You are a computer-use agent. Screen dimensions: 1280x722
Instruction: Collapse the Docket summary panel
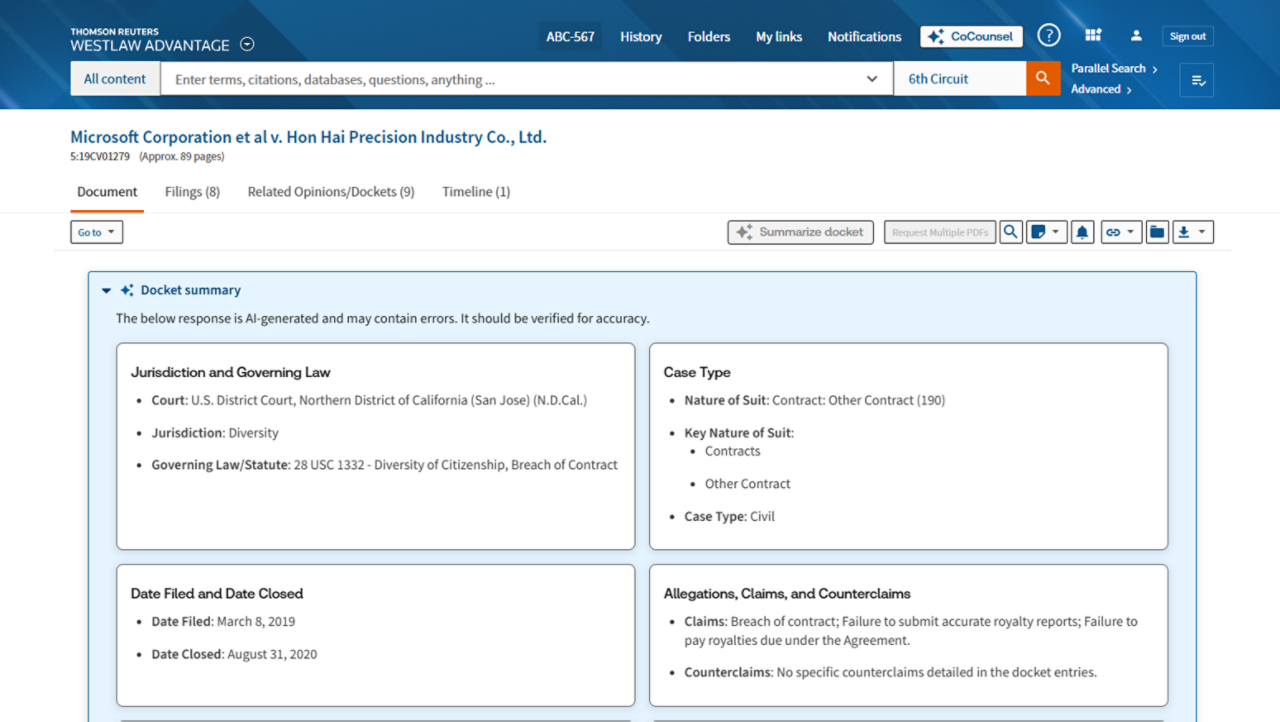[x=107, y=291]
